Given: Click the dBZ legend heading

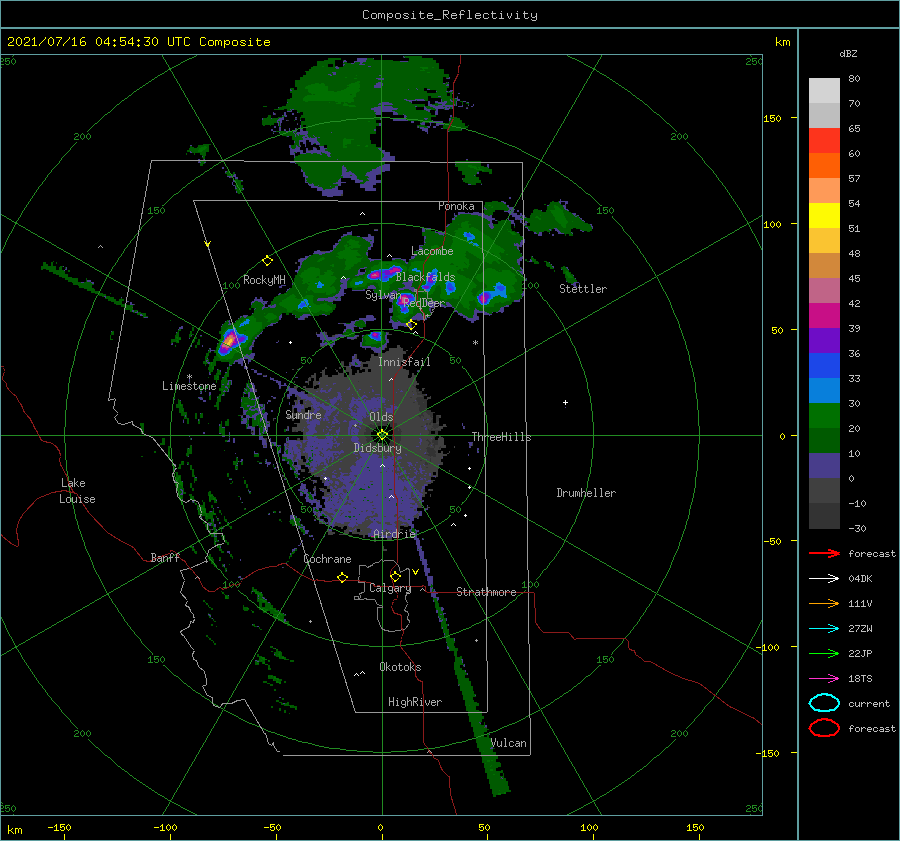Looking at the screenshot, I should click(x=848, y=53).
